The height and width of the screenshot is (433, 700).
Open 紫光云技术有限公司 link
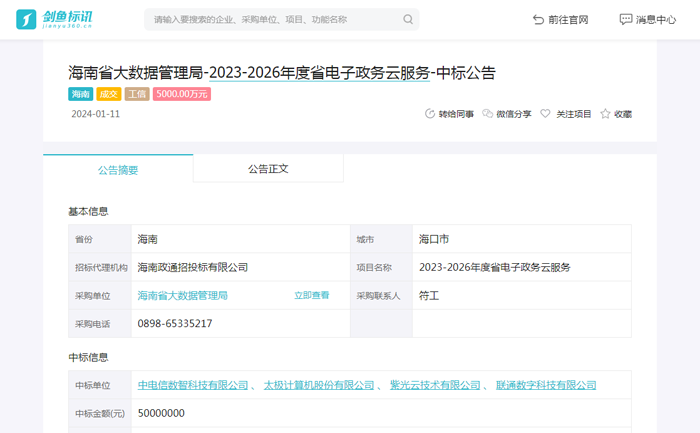click(x=435, y=385)
